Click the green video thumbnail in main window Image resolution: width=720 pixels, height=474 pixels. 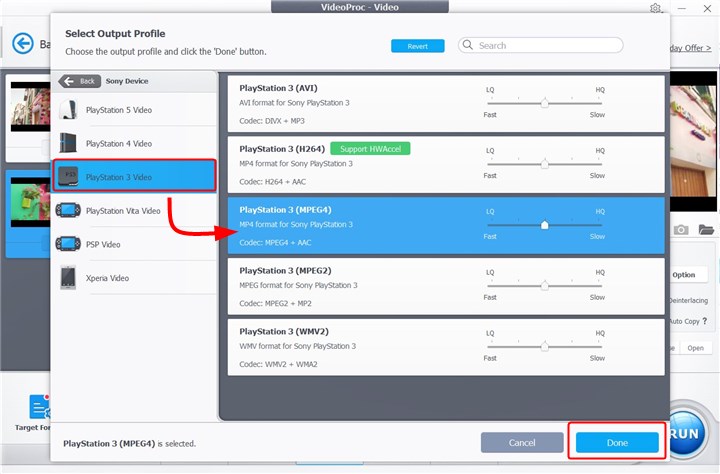[30, 202]
